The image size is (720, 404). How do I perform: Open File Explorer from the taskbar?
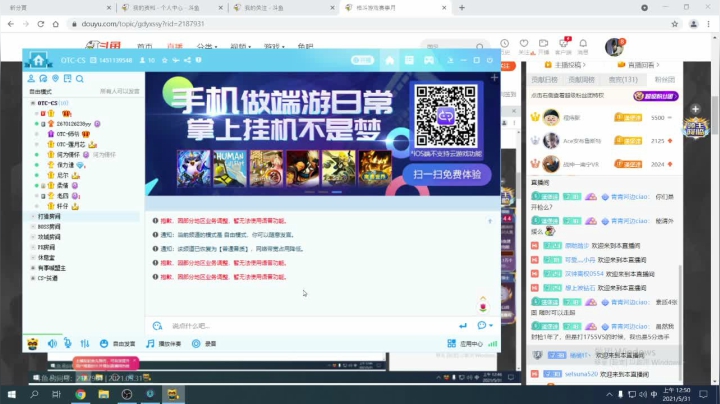[104, 394]
